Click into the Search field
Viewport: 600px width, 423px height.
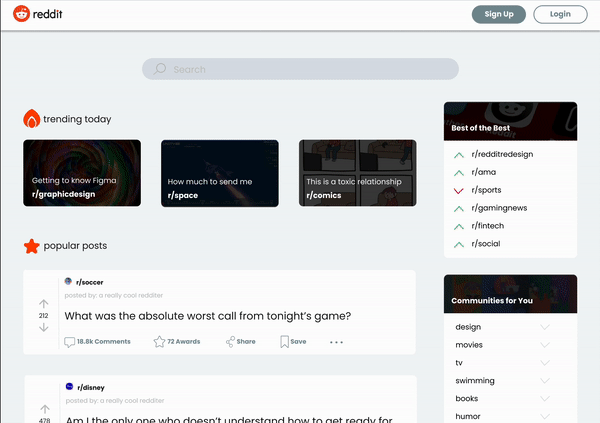[x=300, y=69]
